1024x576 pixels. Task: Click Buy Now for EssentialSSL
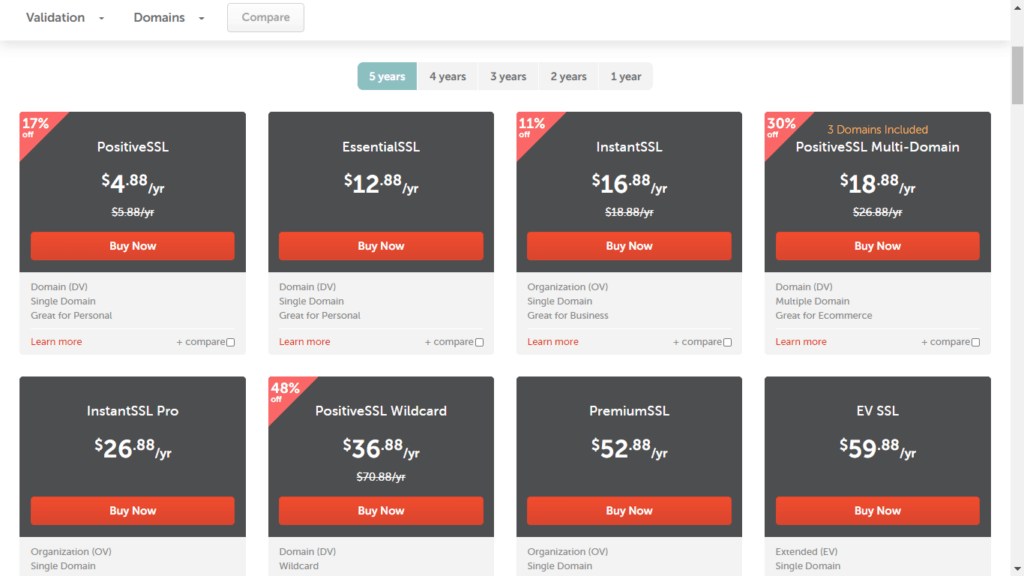coord(380,246)
